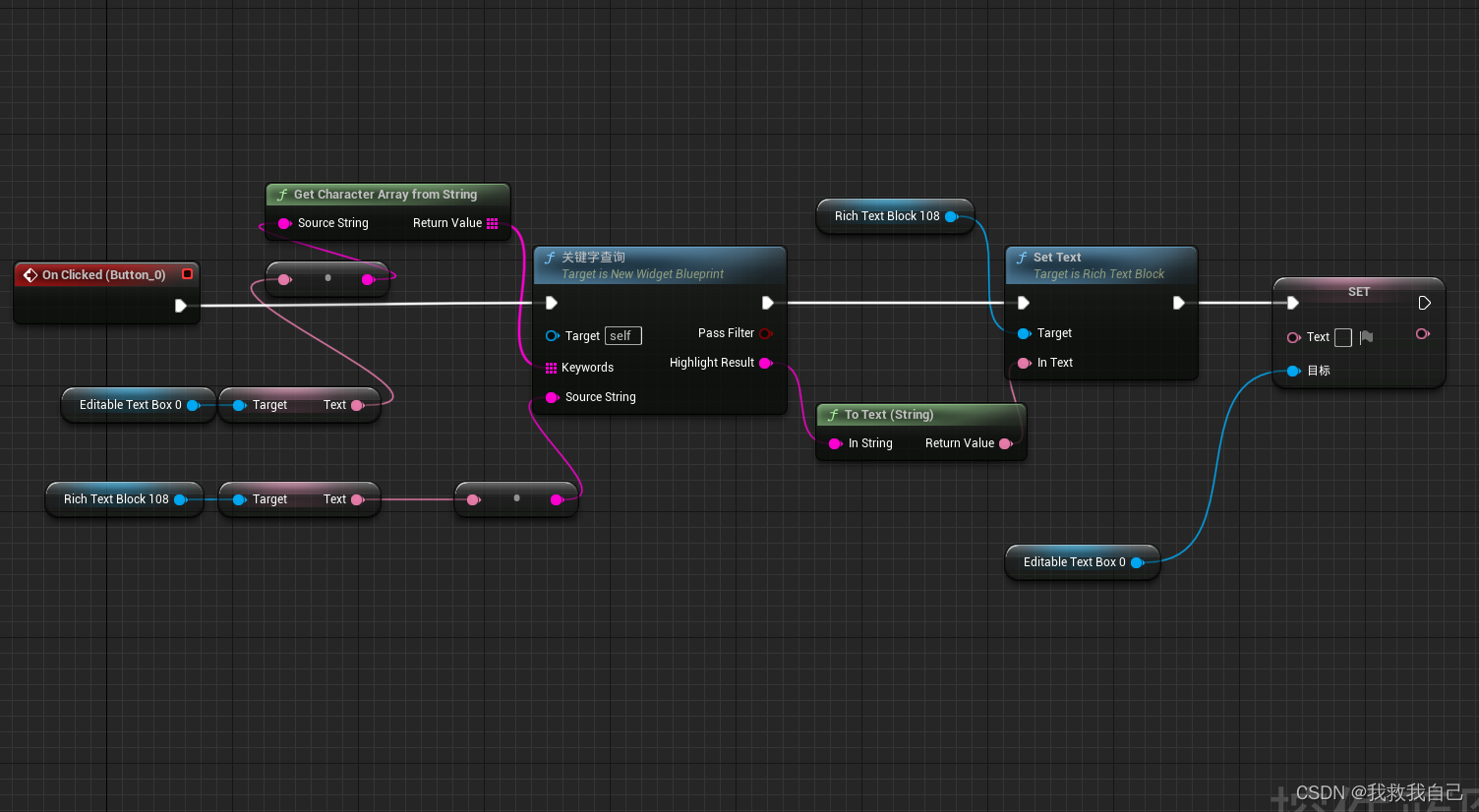Click the localization flag icon on SET node

1366,337
